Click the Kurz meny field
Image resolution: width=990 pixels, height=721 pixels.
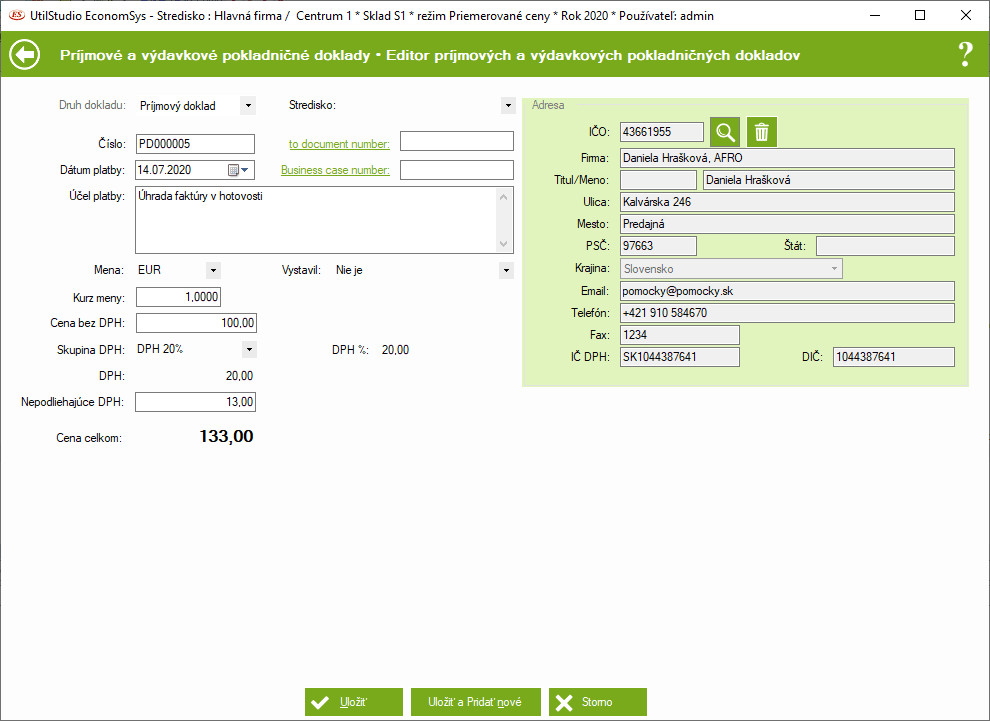(x=178, y=297)
